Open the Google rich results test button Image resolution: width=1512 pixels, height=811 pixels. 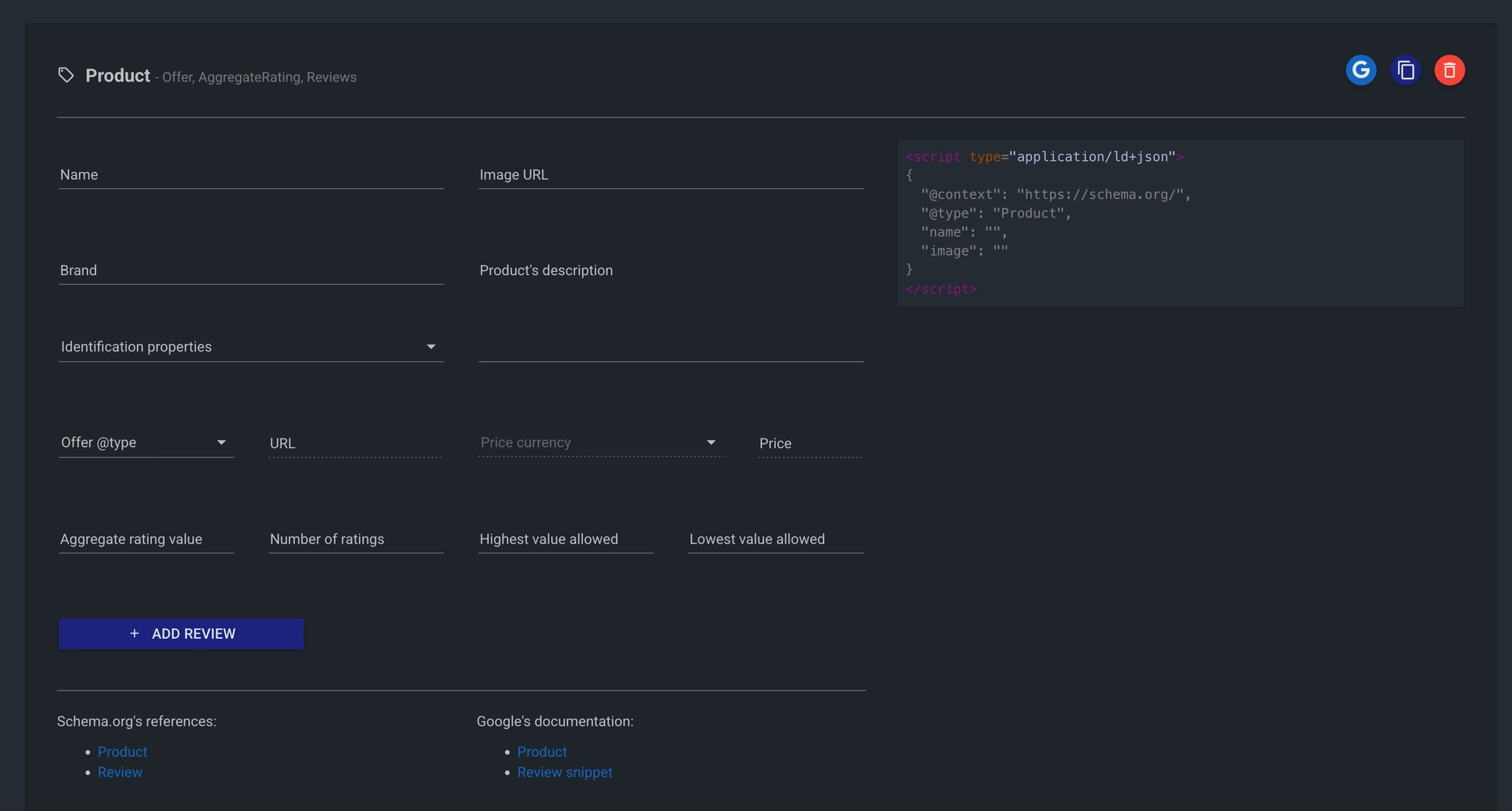1361,70
